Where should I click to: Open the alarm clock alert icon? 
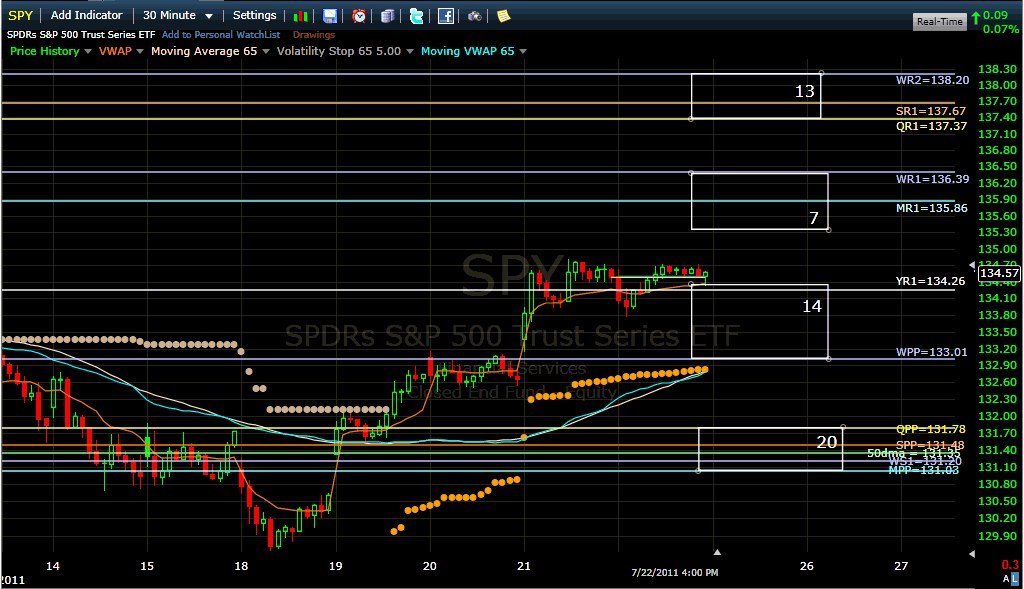click(x=359, y=16)
